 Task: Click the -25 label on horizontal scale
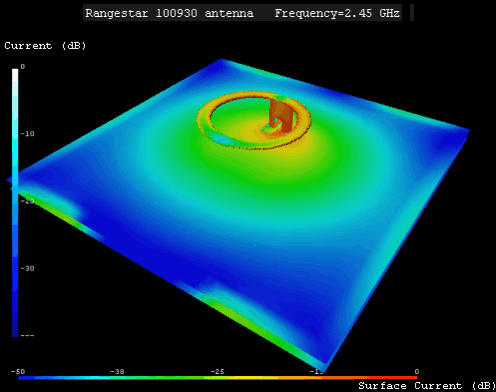(217, 371)
